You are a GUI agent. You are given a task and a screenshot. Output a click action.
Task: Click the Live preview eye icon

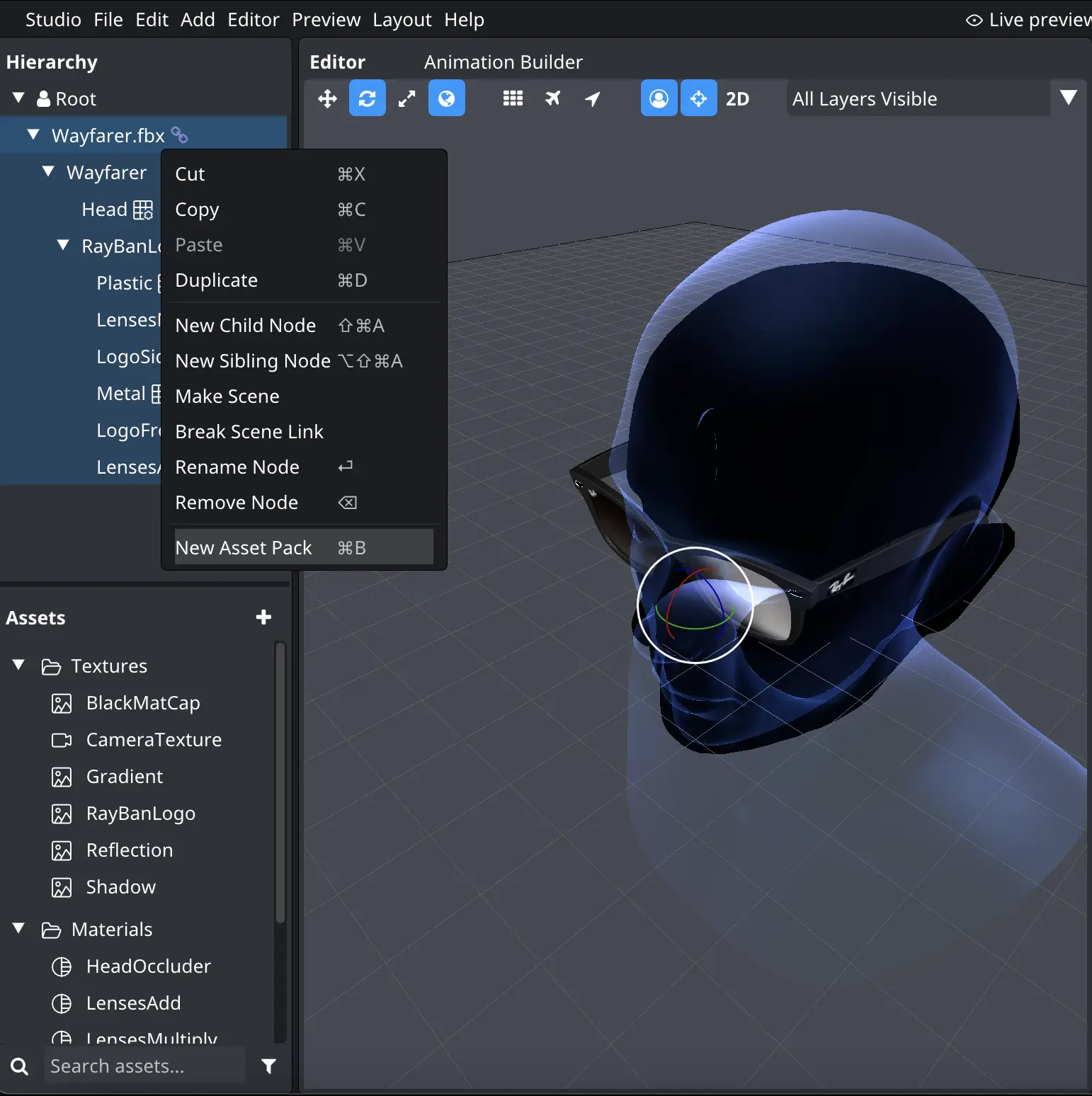coord(974,21)
